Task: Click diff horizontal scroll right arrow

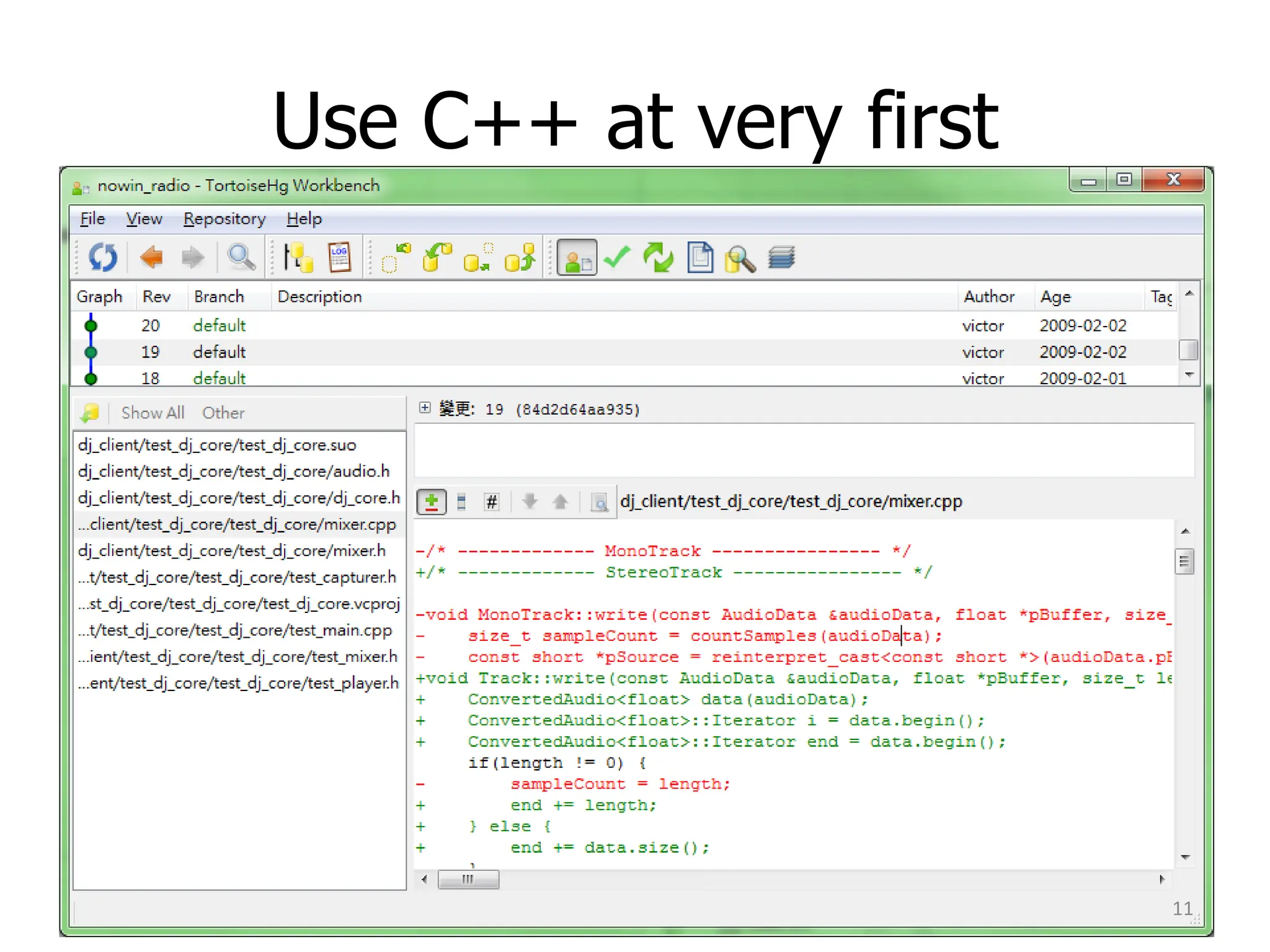Action: (x=1161, y=879)
